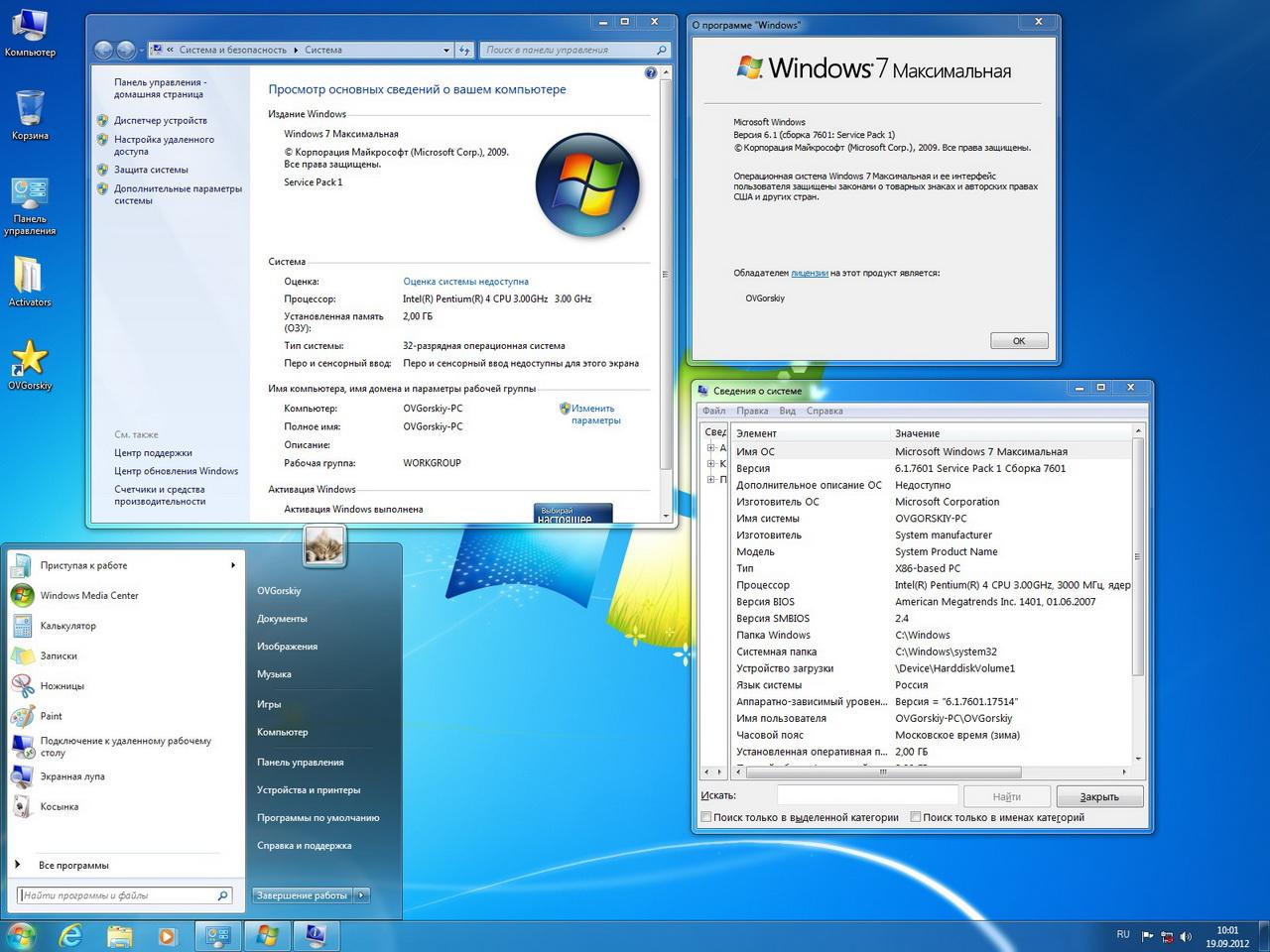Viewport: 1270px width, 952px height.
Task: Open the Диспетчер устройств link
Action: coord(161,120)
